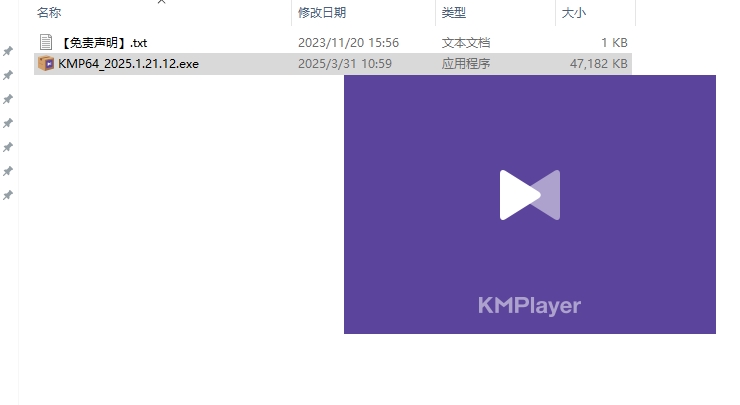Click the 1 KB size value
The image size is (740, 405).
[614, 43]
